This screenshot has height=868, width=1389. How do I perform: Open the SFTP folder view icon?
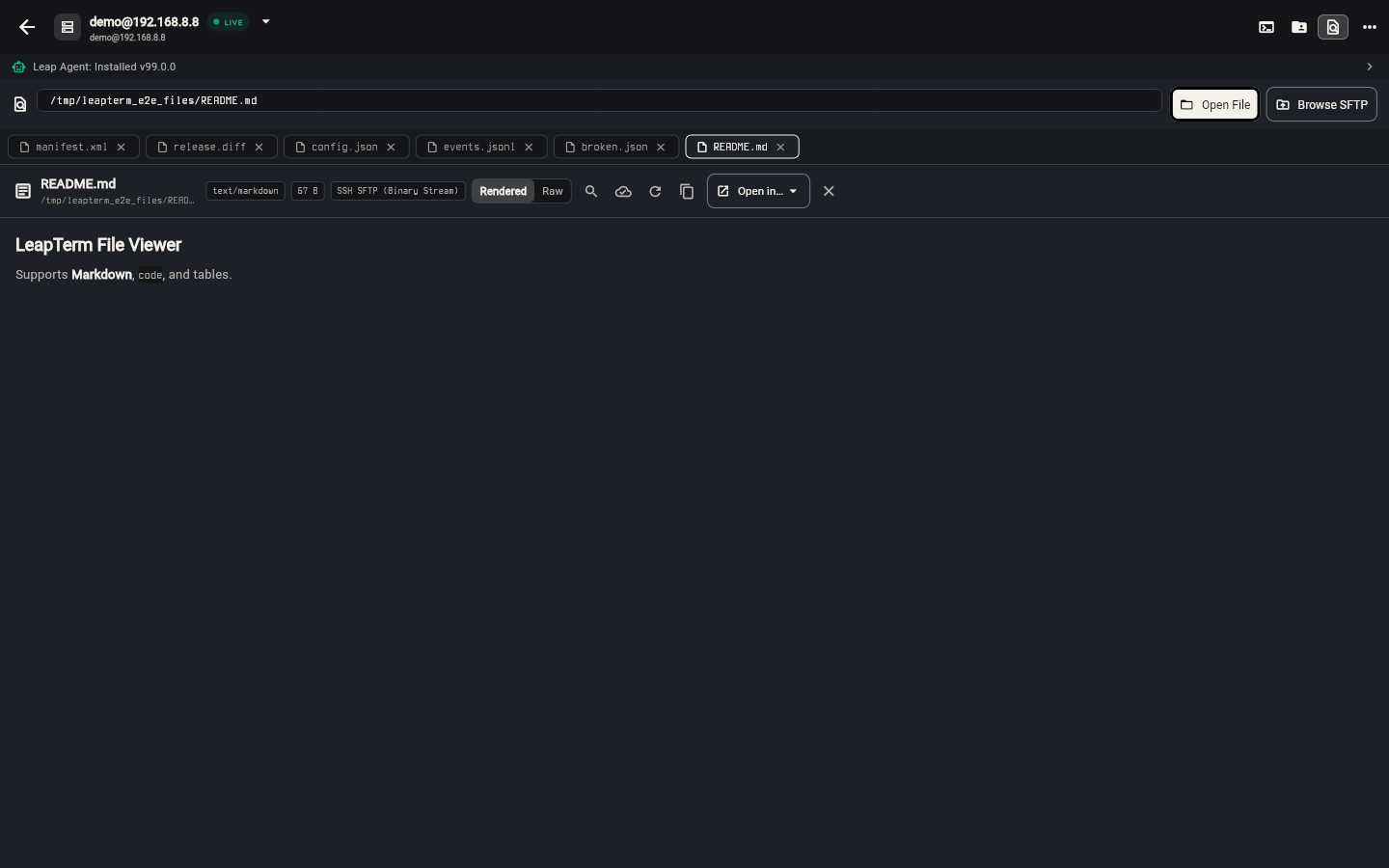[1299, 27]
